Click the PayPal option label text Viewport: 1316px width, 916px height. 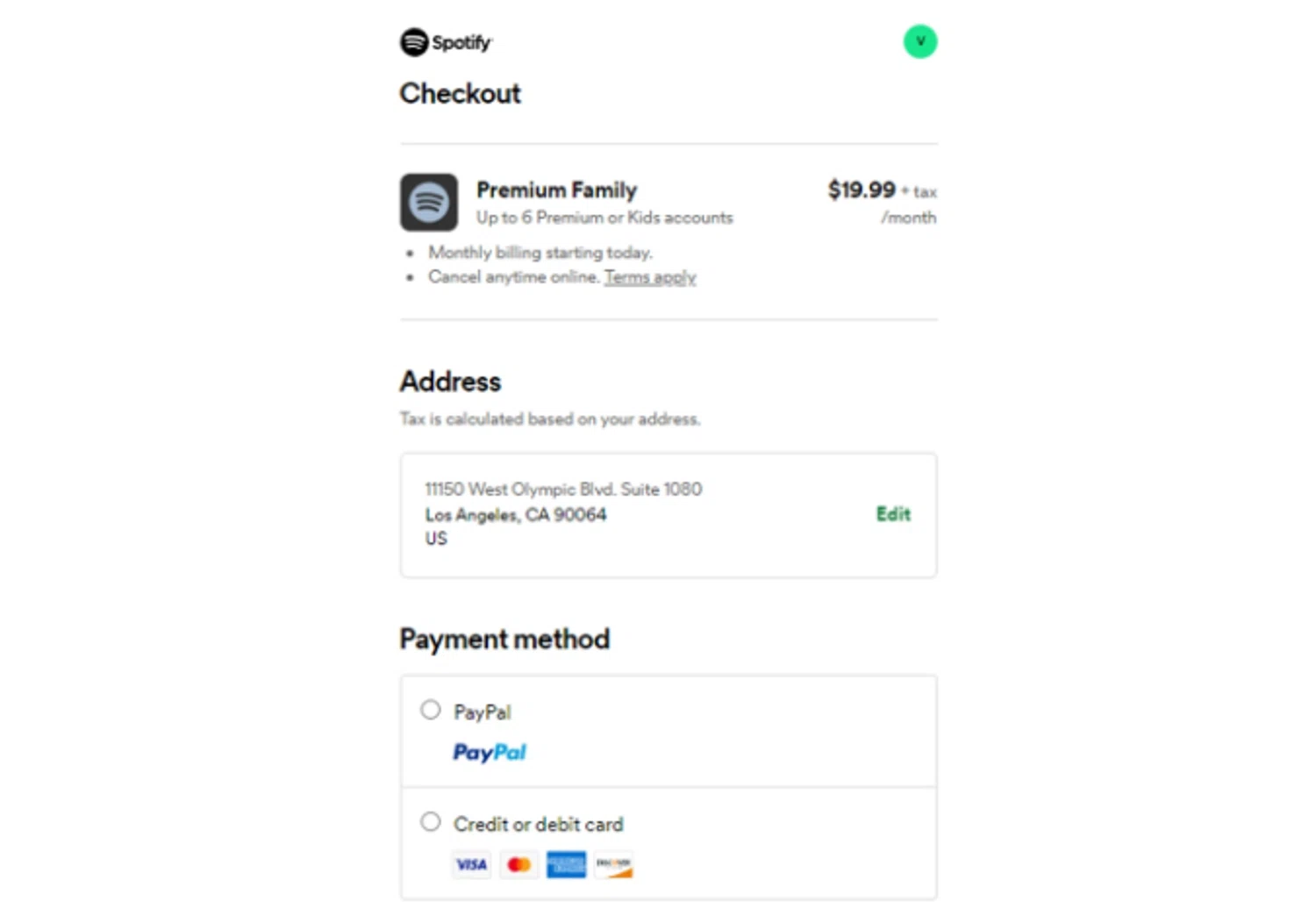point(482,712)
